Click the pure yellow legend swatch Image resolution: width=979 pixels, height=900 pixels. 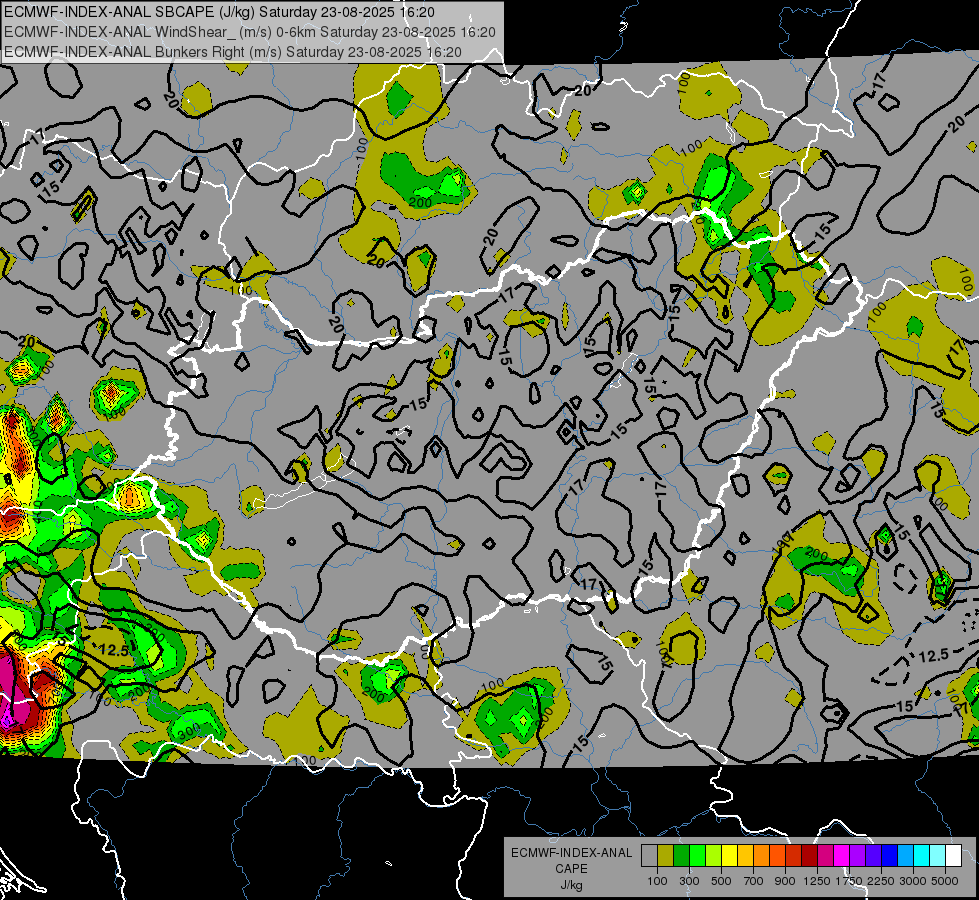[730, 855]
